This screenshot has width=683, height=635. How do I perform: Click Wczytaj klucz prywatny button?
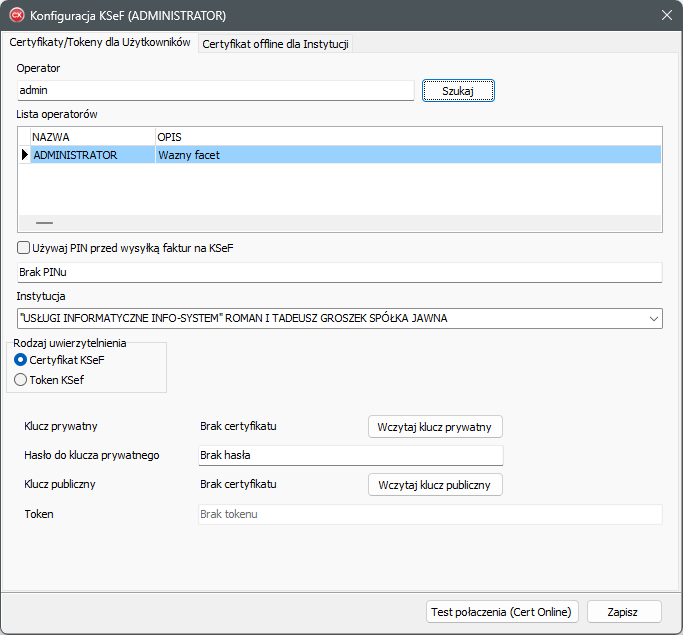pyautogui.click(x=435, y=427)
